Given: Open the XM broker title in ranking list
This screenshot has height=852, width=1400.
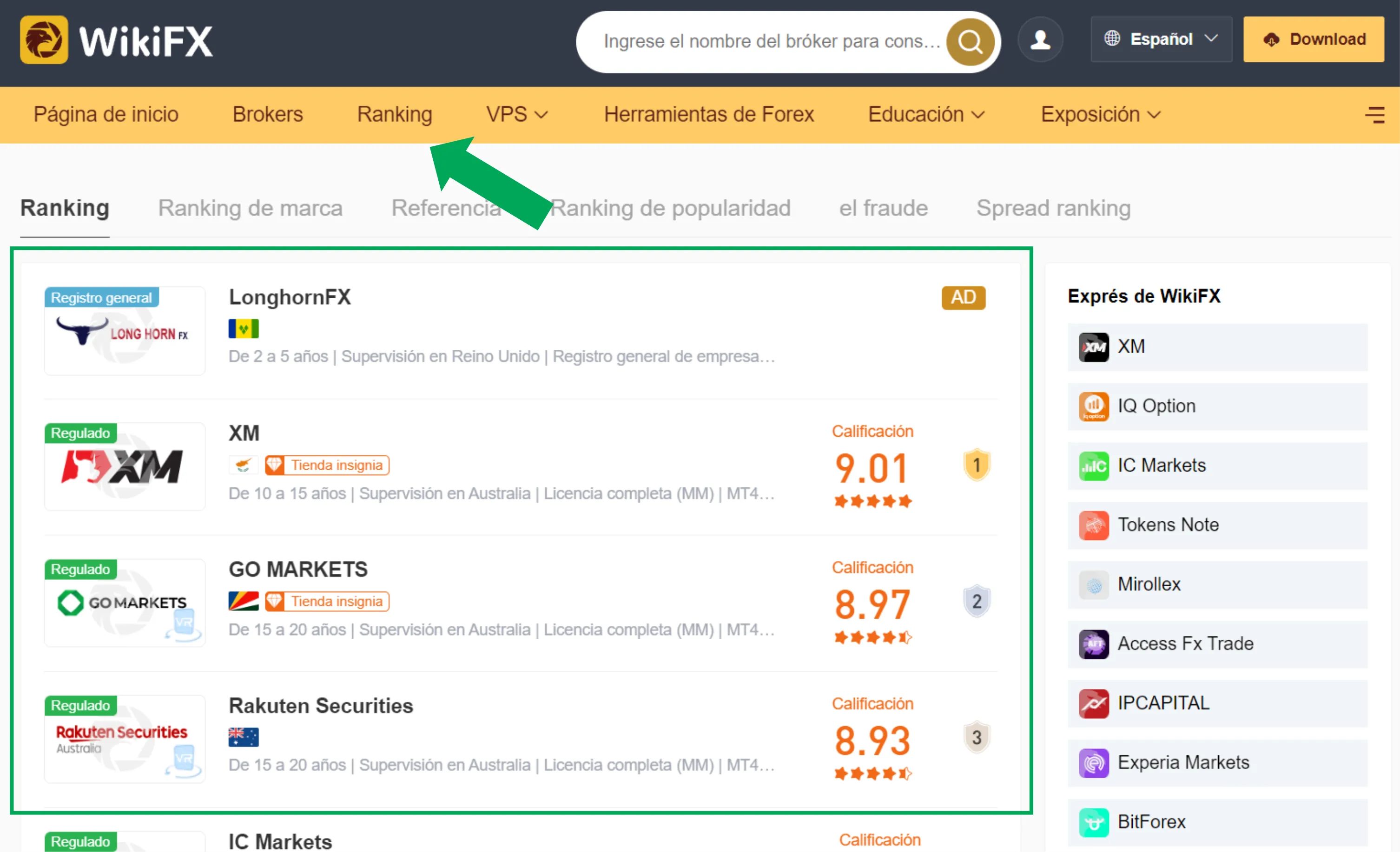Looking at the screenshot, I should (244, 433).
